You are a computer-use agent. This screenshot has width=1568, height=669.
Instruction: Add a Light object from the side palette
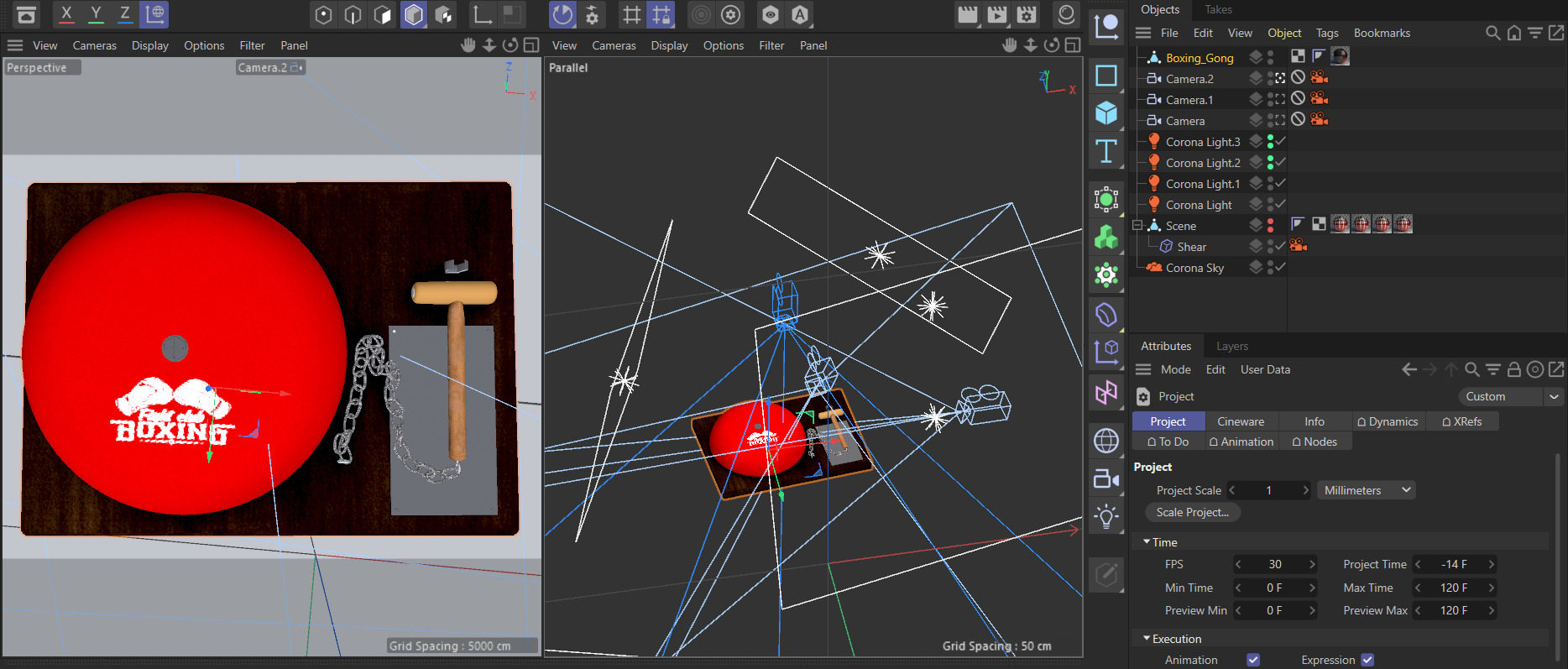pyautogui.click(x=1106, y=516)
